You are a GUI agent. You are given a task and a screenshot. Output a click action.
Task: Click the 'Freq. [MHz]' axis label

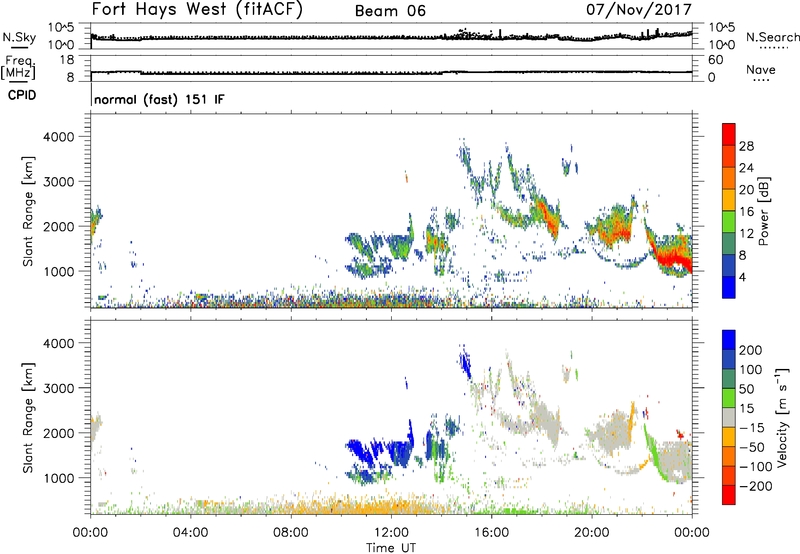coord(18,67)
